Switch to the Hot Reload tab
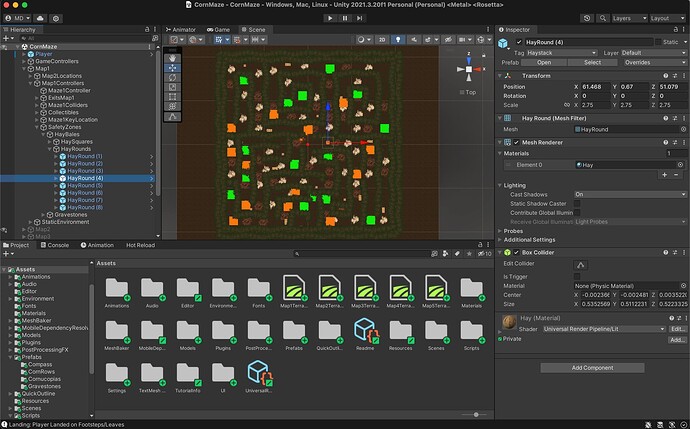This screenshot has width=690, height=429. coord(140,245)
